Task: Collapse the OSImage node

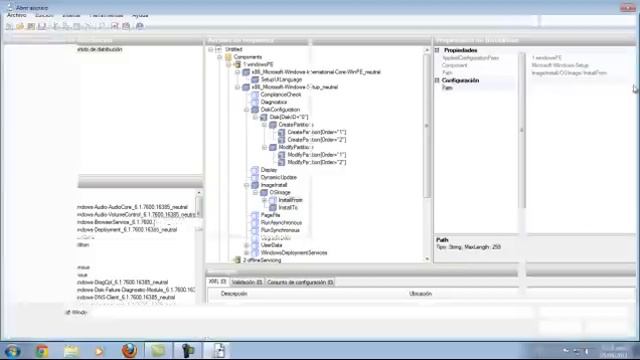Action: (x=256, y=193)
